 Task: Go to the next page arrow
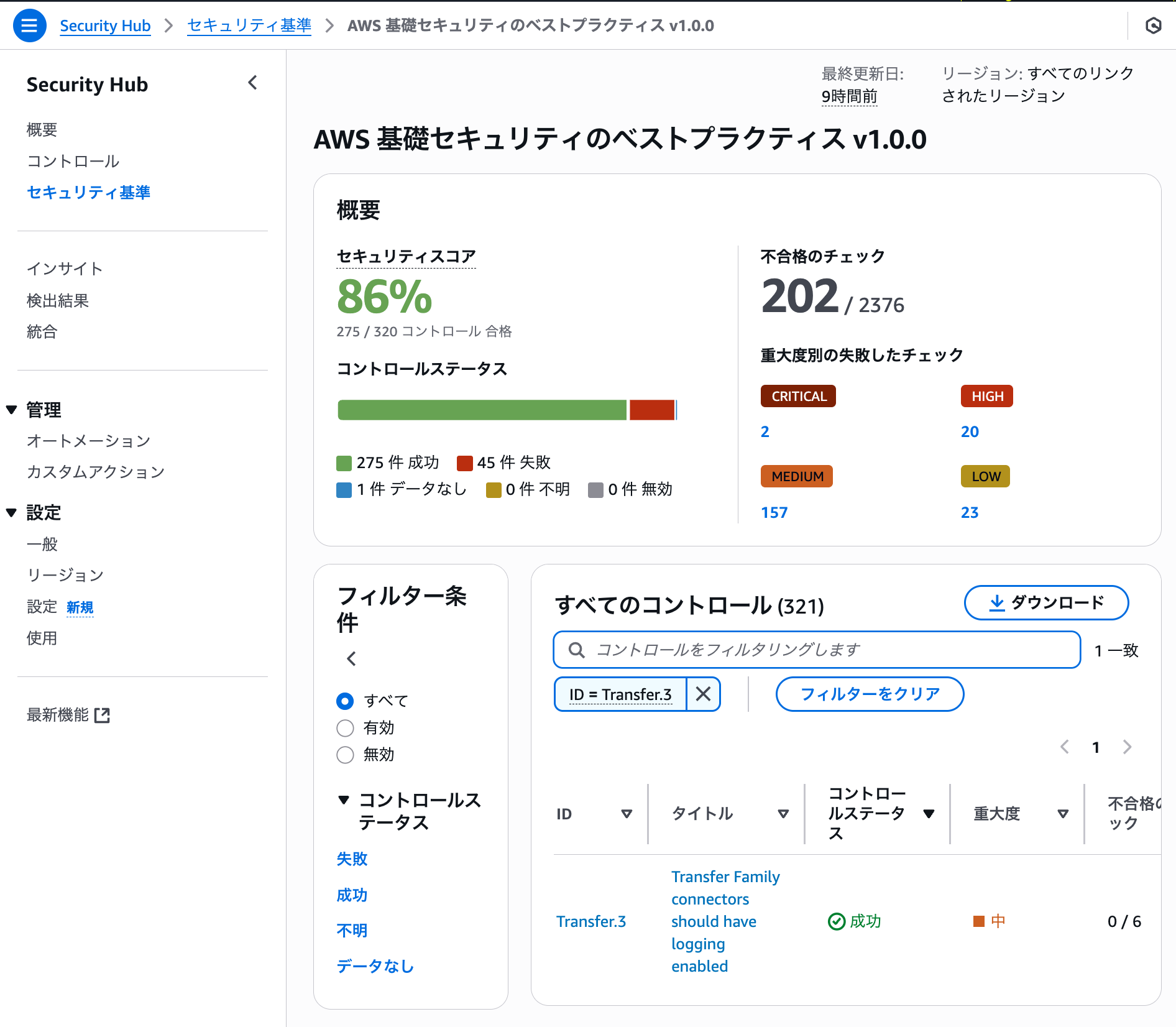pos(1127,747)
